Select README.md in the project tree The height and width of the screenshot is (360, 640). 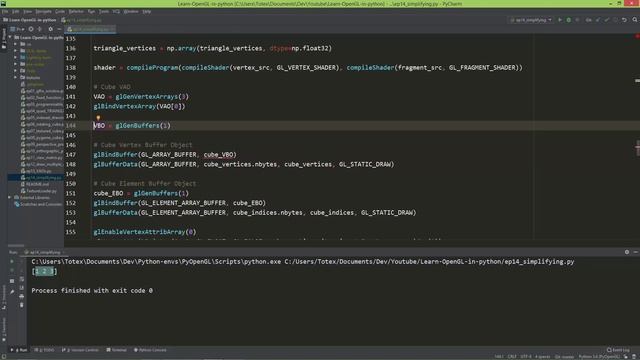(x=34, y=184)
